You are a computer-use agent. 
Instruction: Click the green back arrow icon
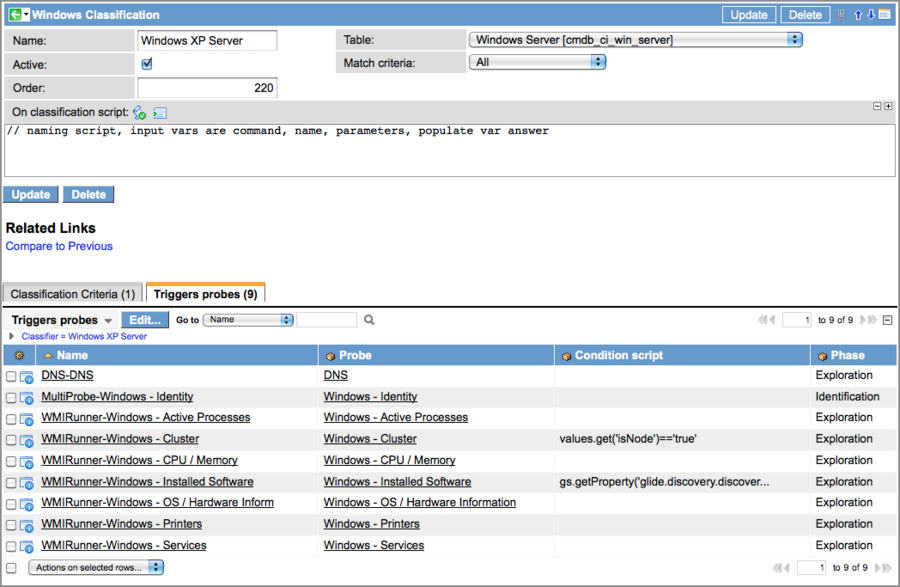(15, 14)
